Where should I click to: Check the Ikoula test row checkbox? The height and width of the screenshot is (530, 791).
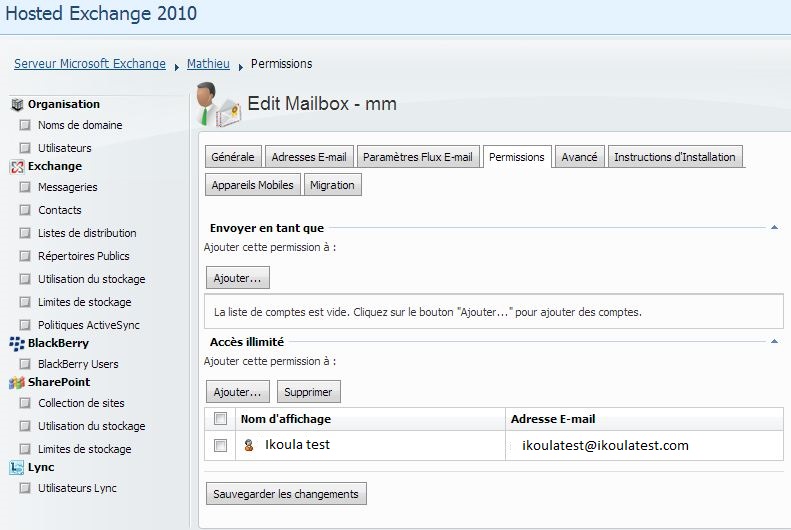coord(221,445)
